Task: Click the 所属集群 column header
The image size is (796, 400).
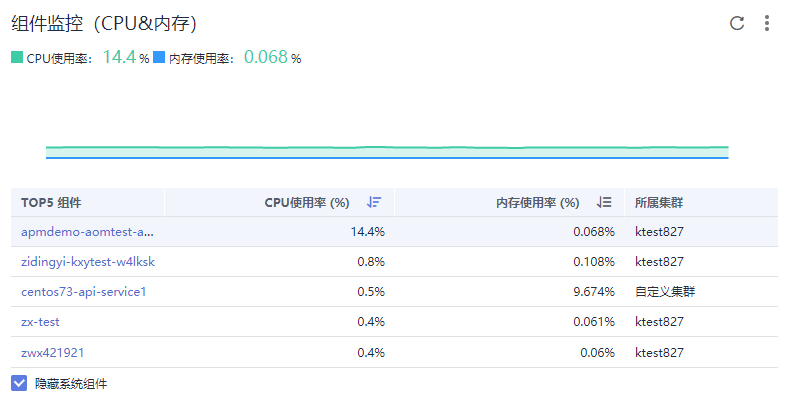Action: coord(659,202)
